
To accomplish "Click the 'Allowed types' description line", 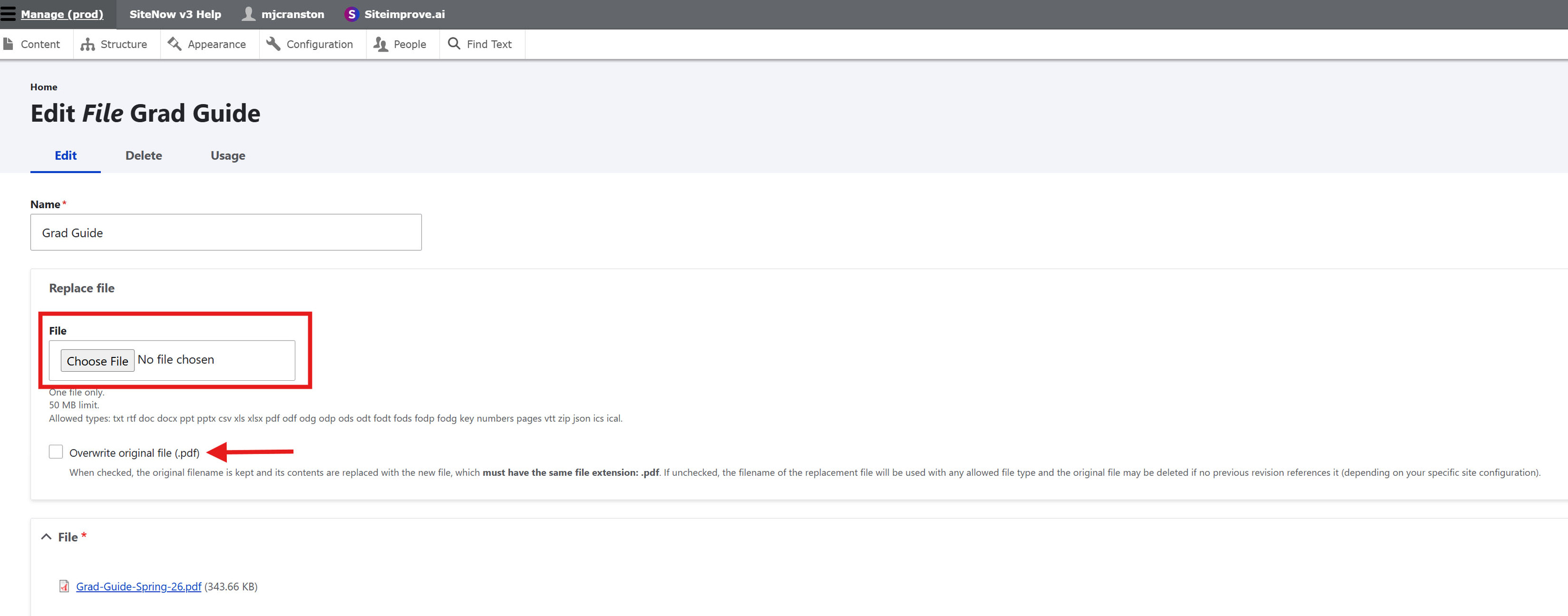I will (335, 418).
